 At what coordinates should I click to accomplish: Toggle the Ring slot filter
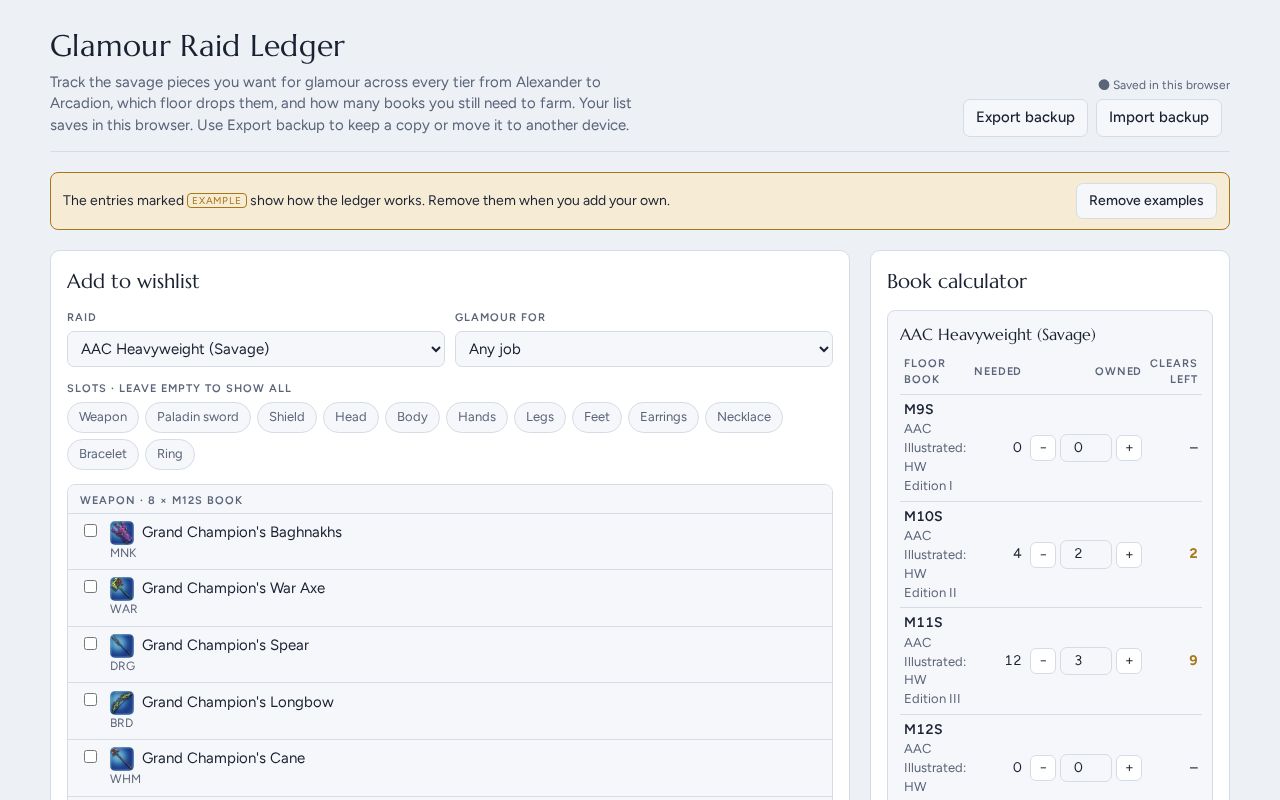pyautogui.click(x=170, y=454)
